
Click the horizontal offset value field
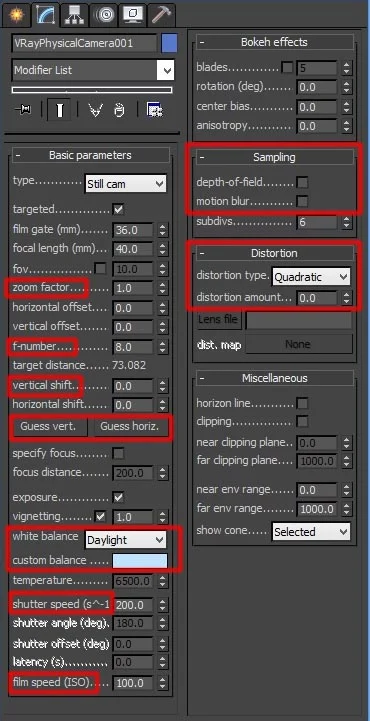(x=133, y=308)
